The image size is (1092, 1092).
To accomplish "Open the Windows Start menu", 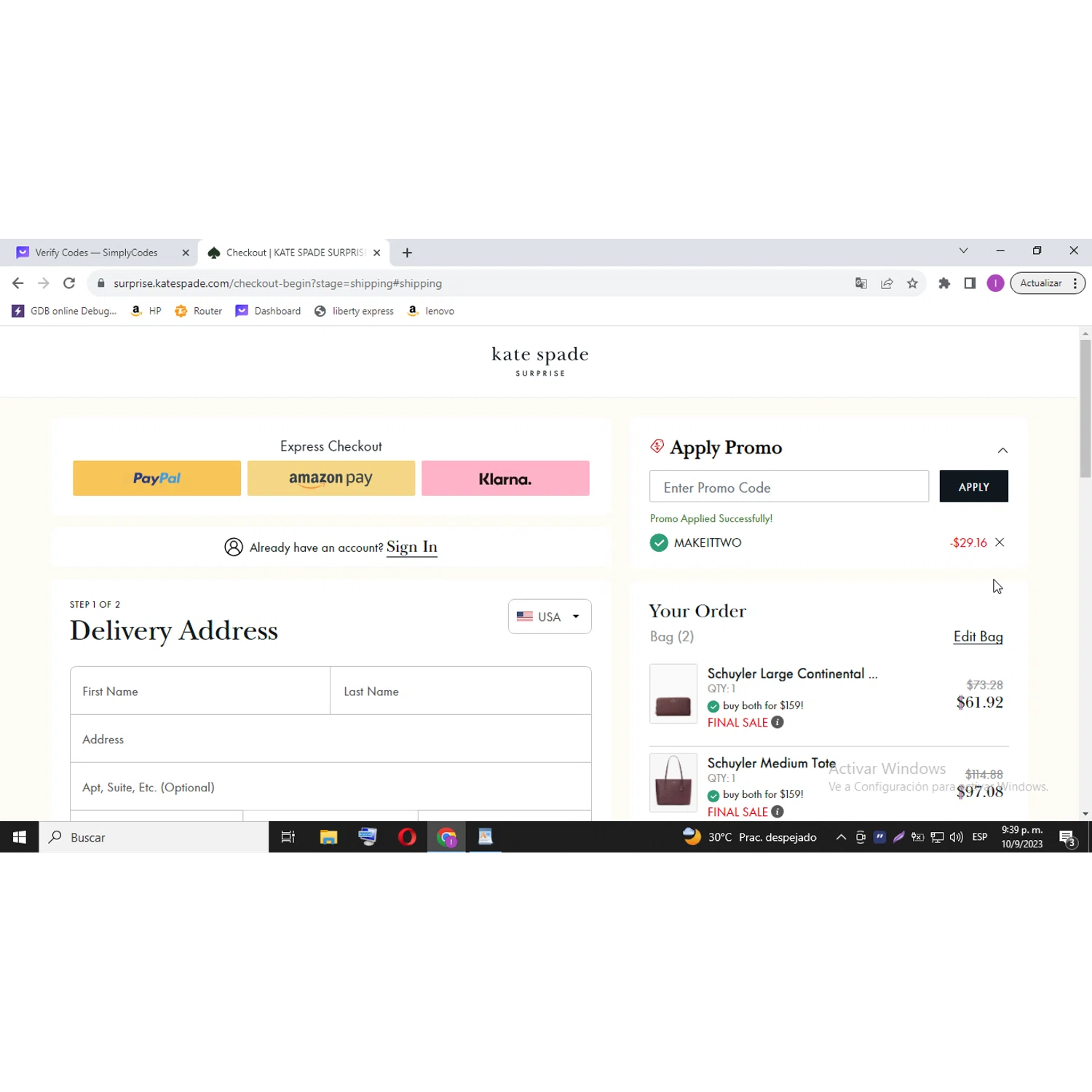I will (x=20, y=837).
